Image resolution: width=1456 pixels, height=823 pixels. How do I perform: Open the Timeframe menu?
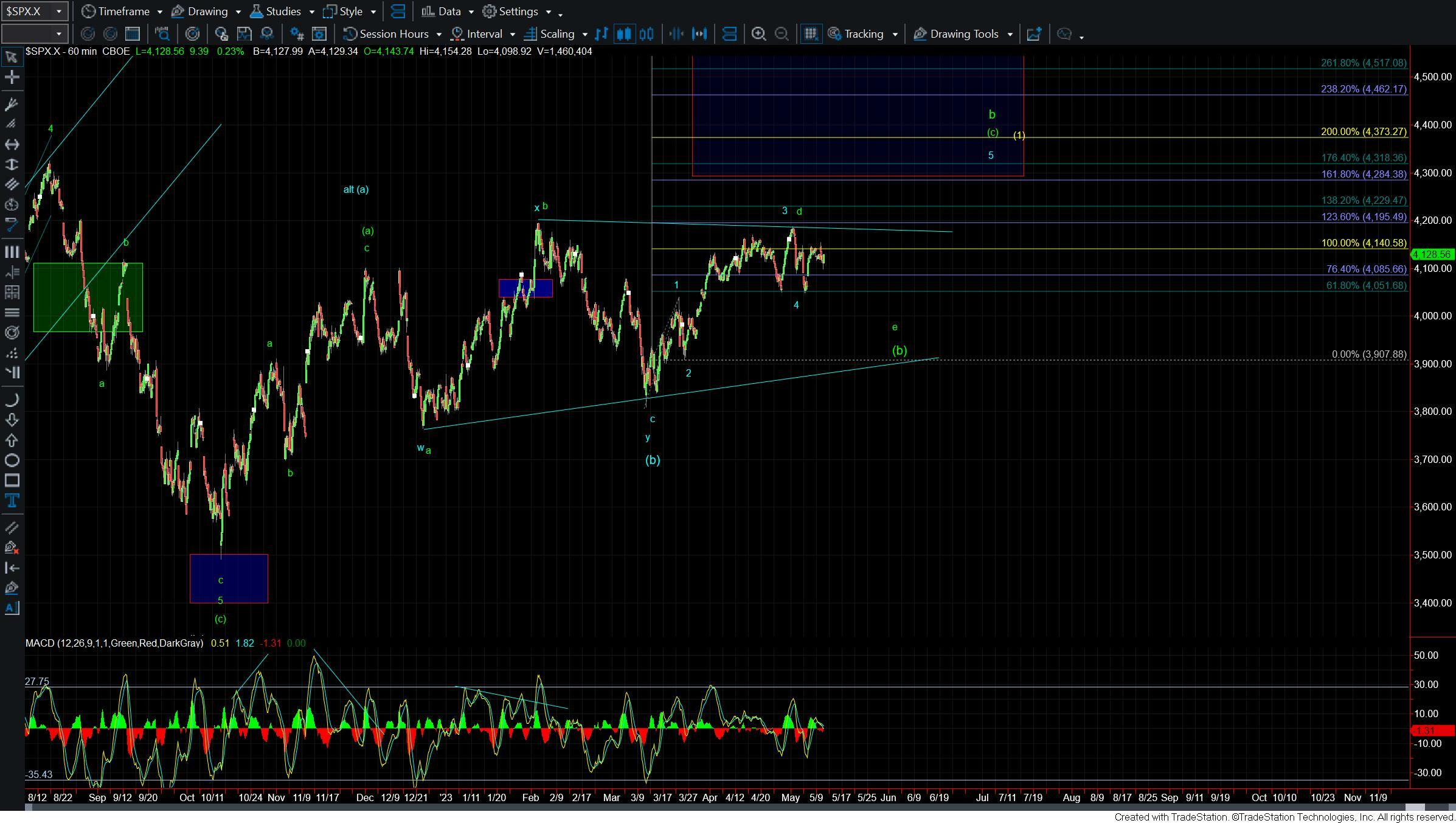(x=116, y=12)
